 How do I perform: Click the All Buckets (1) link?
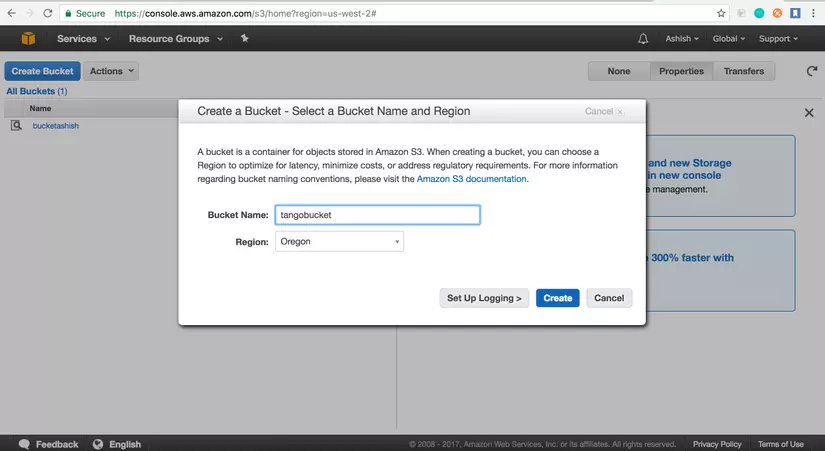tap(37, 91)
